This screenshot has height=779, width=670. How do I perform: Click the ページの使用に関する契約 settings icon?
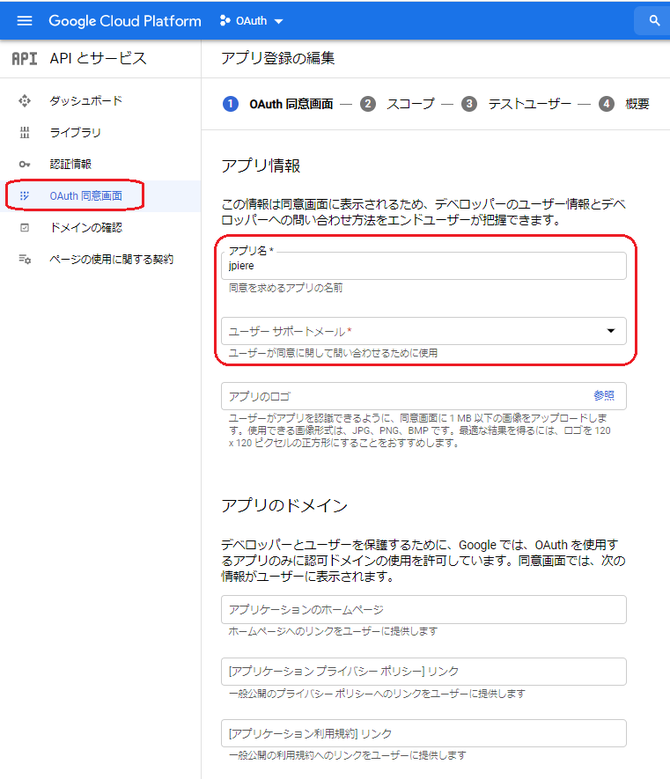pyautogui.click(x=24, y=259)
